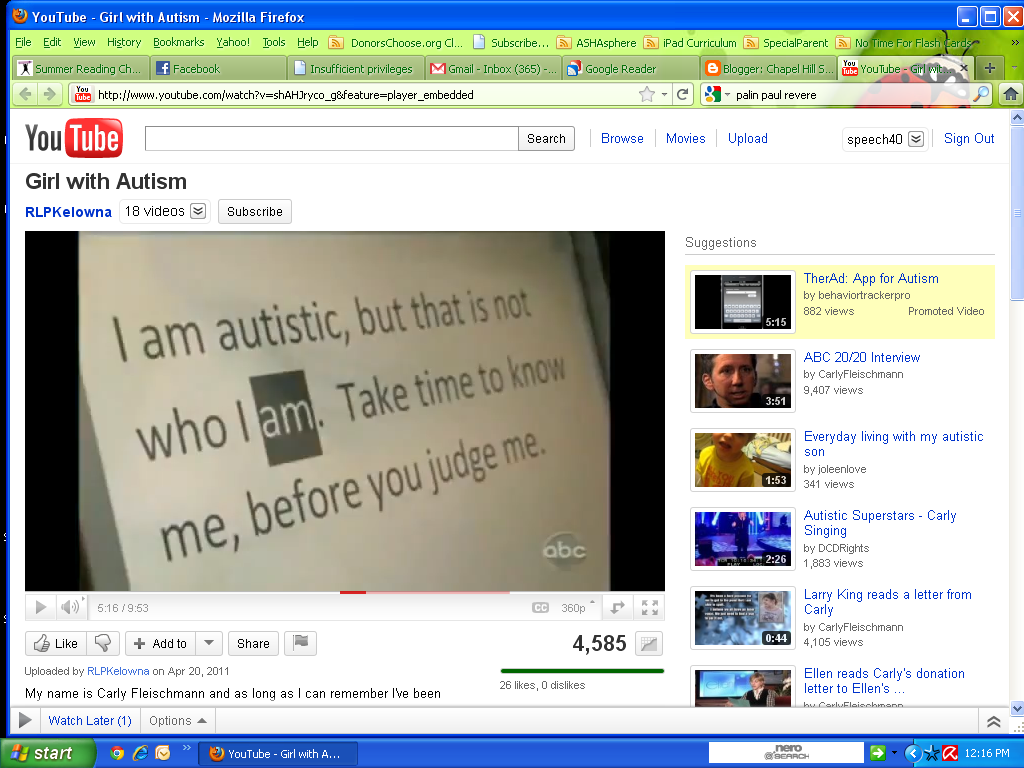Open ABC 20/20 Interview suggestion
The image size is (1024, 768).
861,357
